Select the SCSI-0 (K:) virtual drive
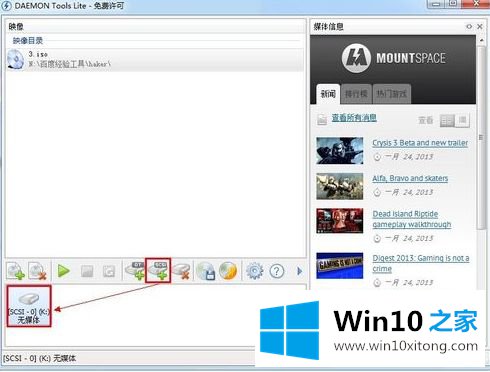The image size is (490, 372). (29, 306)
